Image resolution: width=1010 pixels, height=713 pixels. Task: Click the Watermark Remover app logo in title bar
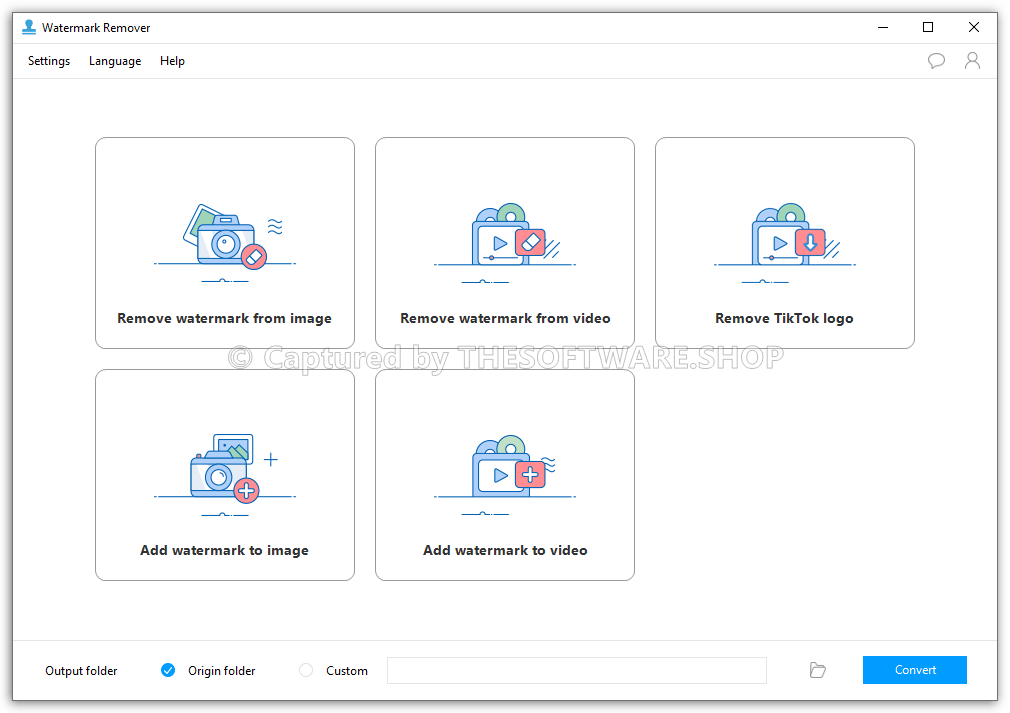click(x=29, y=27)
